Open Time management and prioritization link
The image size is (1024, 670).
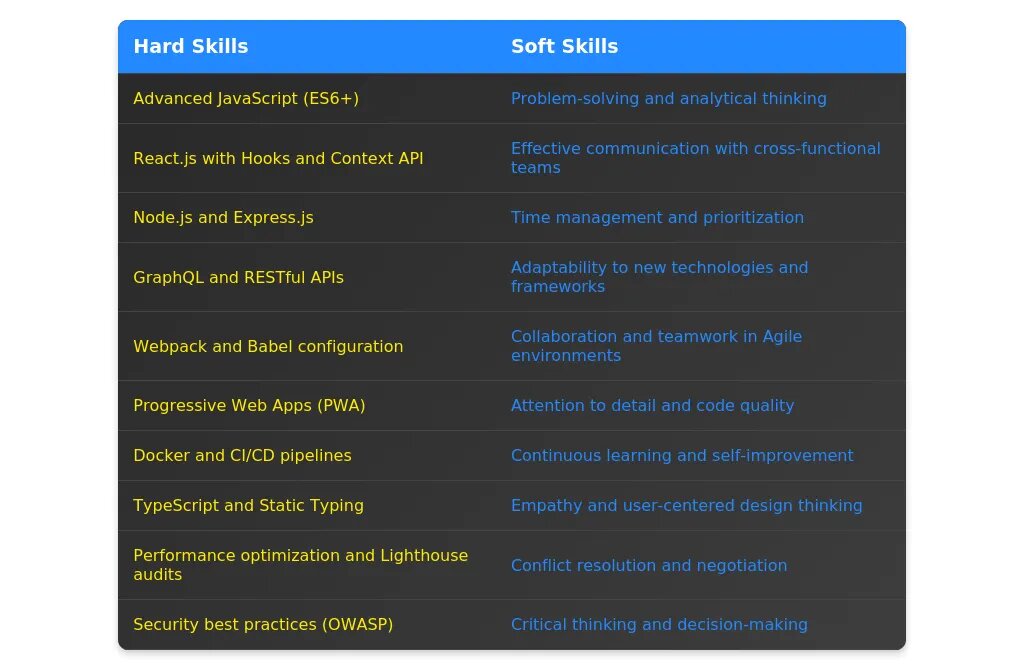658,217
